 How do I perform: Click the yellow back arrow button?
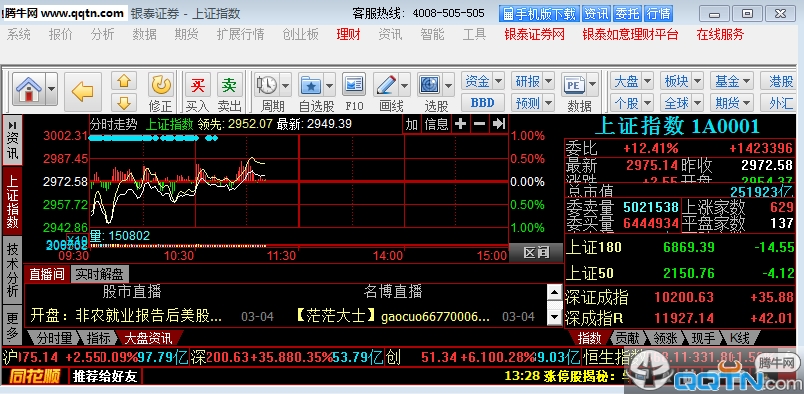click(83, 92)
